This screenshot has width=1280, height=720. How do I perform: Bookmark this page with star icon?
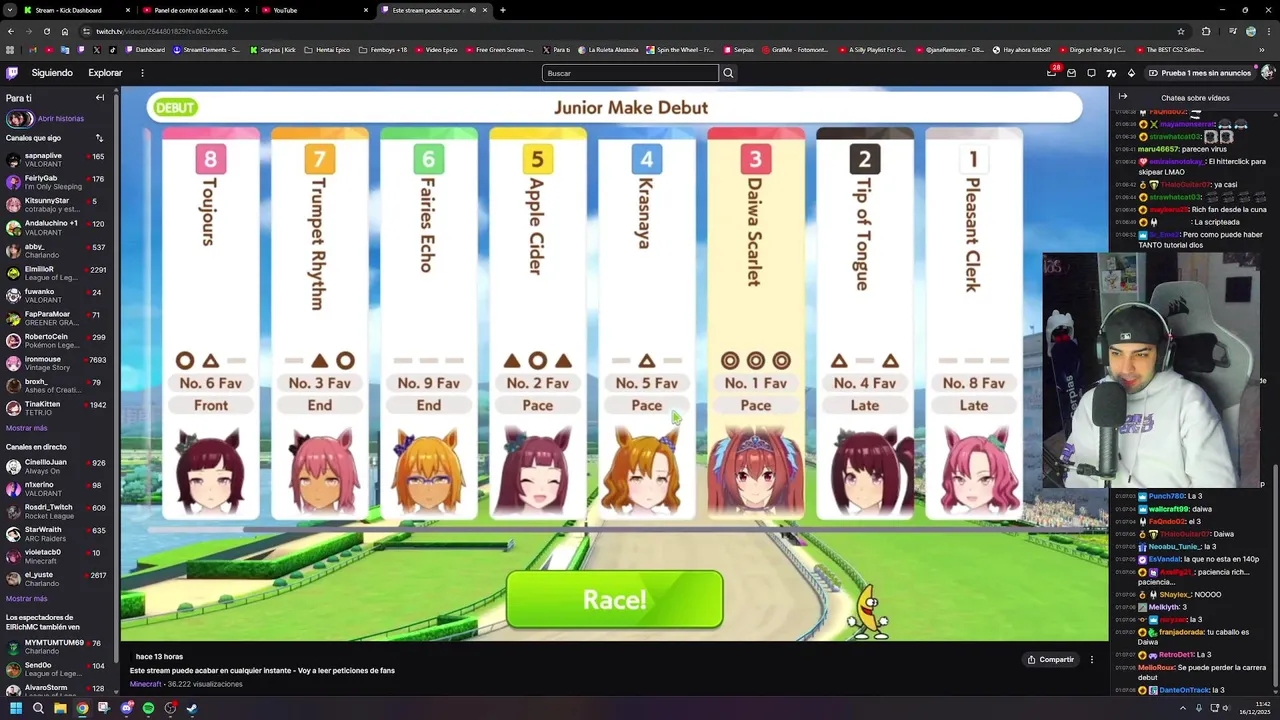pyautogui.click(x=1181, y=31)
